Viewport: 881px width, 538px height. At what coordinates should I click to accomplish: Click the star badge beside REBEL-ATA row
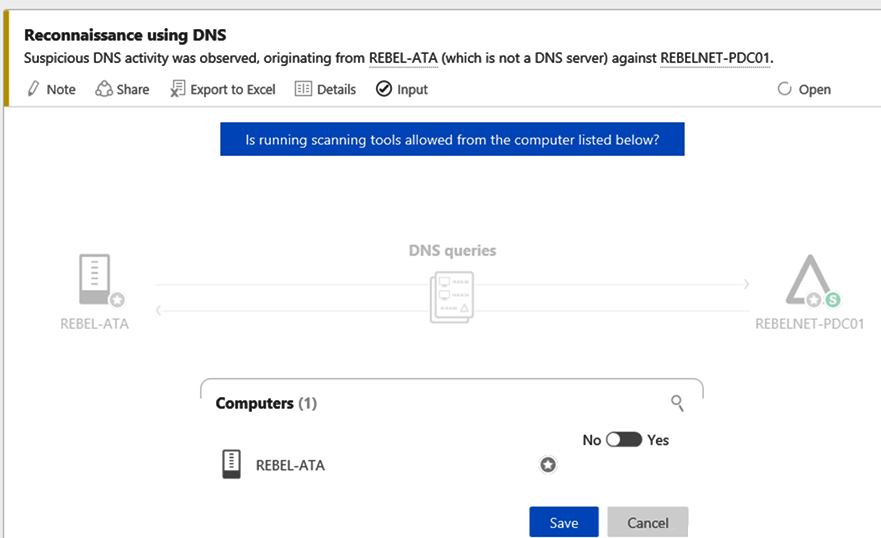click(548, 465)
